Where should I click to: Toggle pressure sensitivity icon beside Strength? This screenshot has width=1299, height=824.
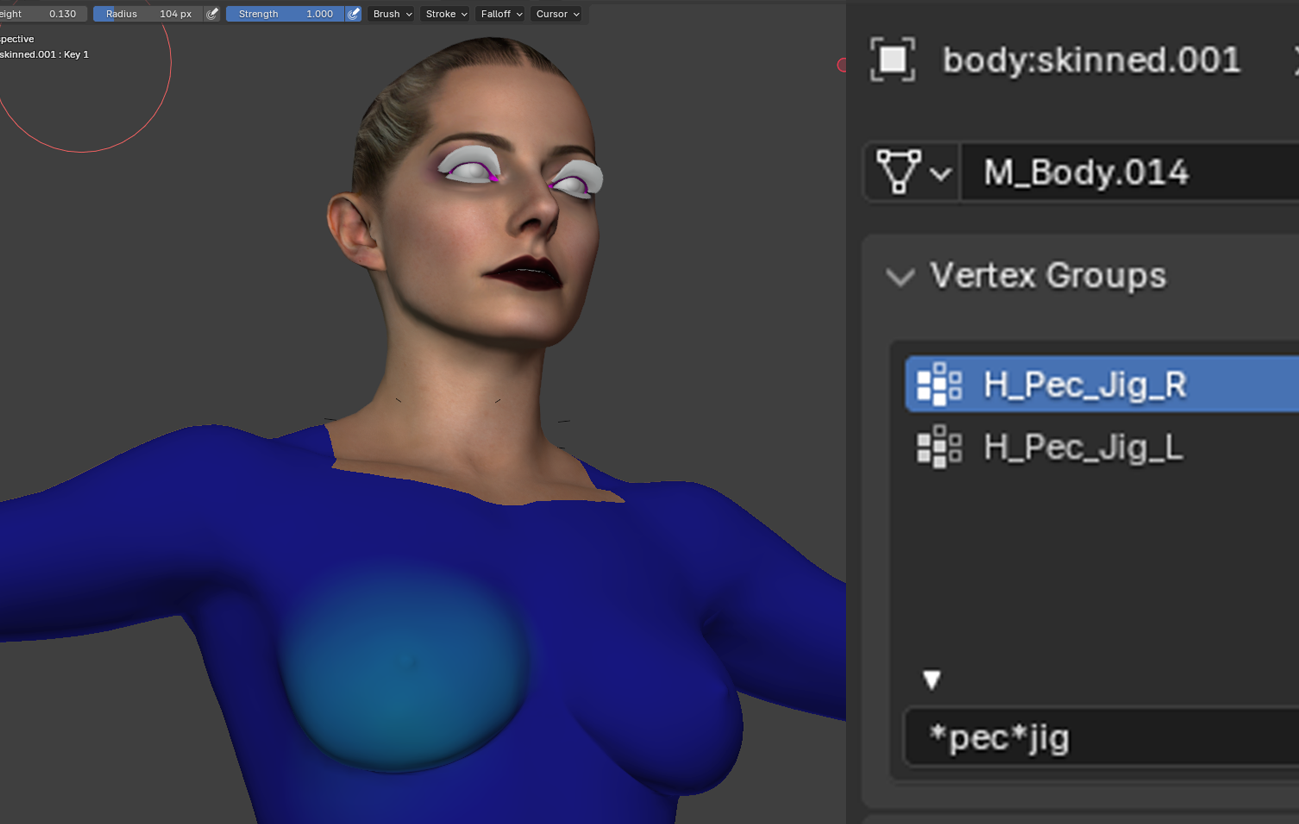354,14
